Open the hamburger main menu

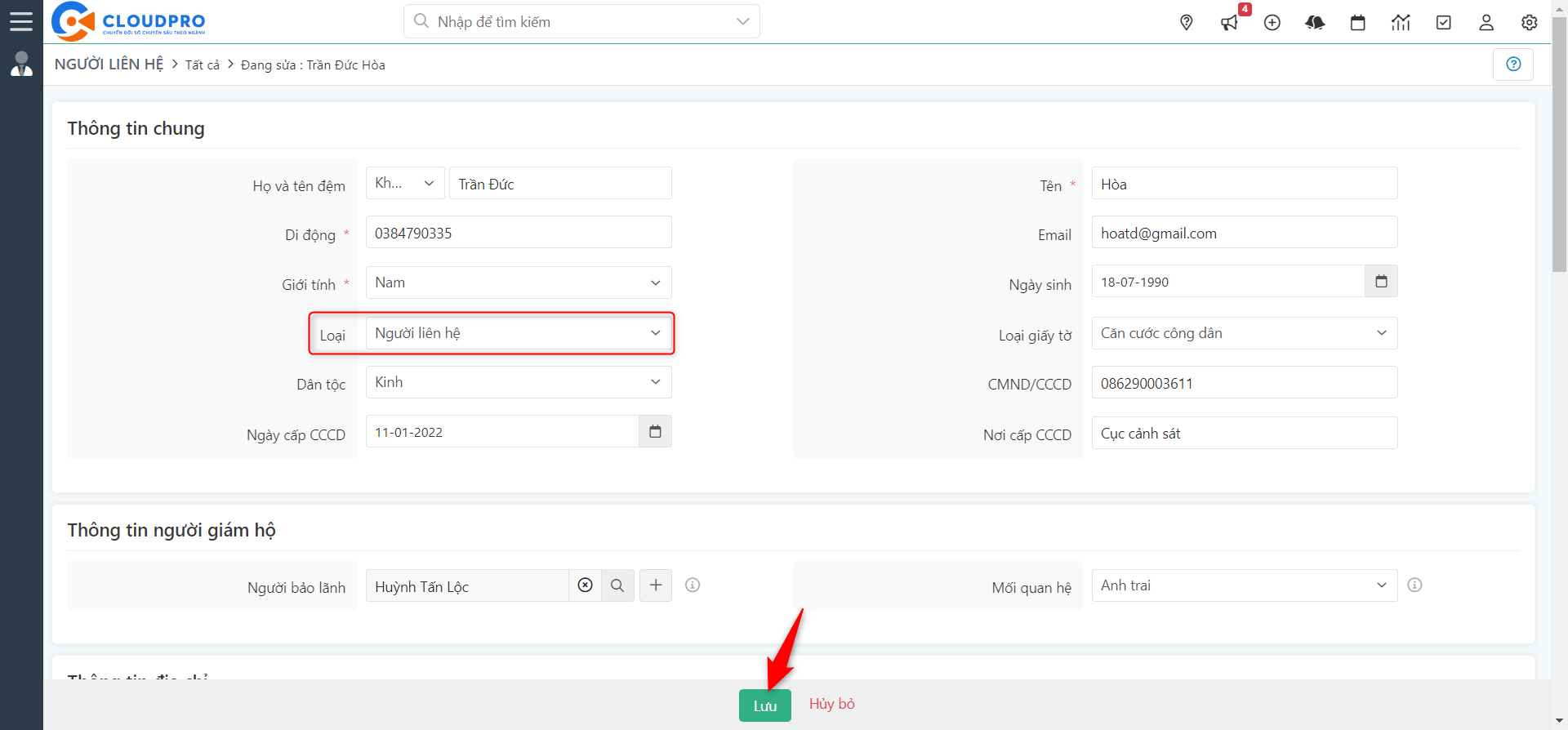[21, 21]
